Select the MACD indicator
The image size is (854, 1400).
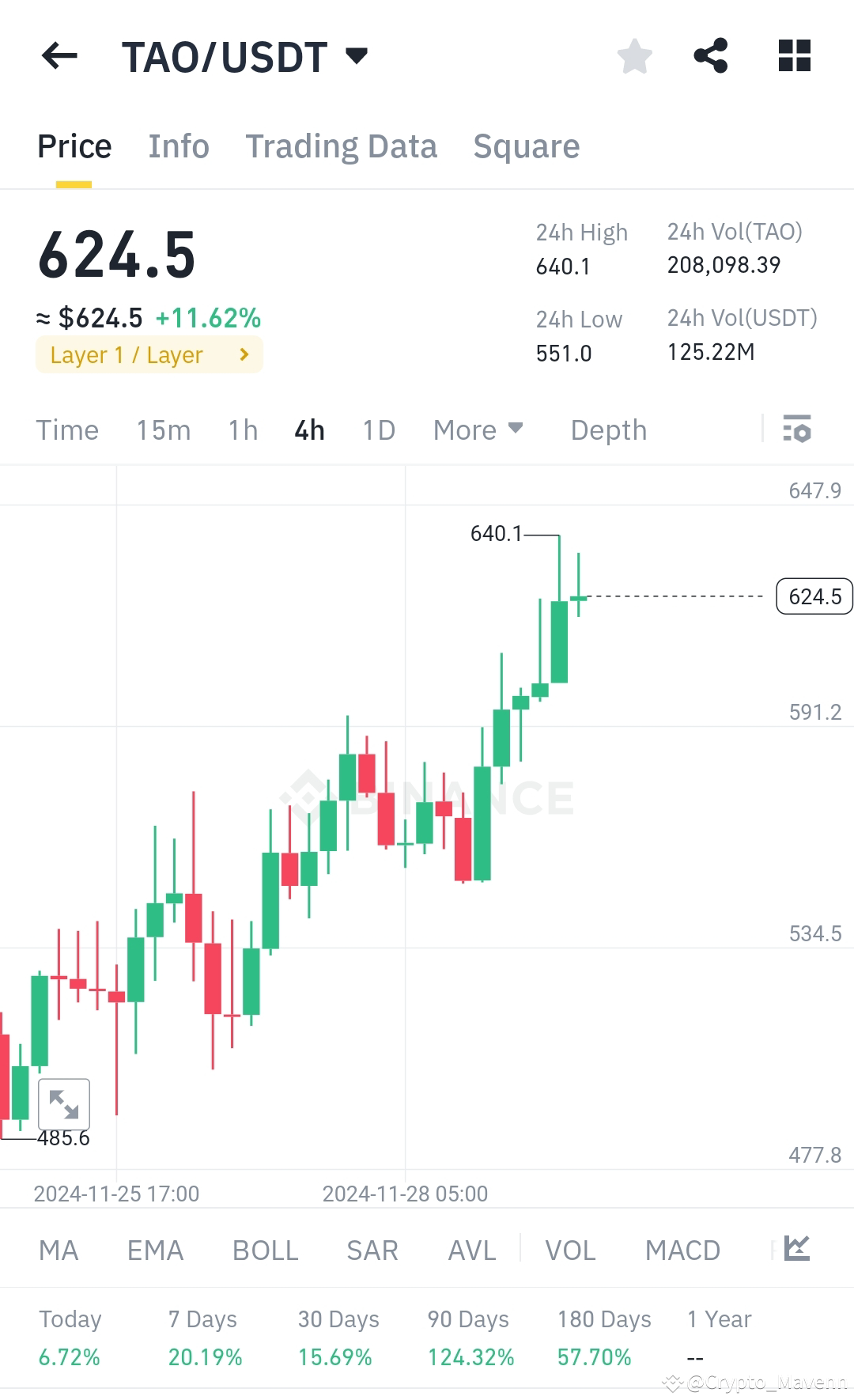682,1250
